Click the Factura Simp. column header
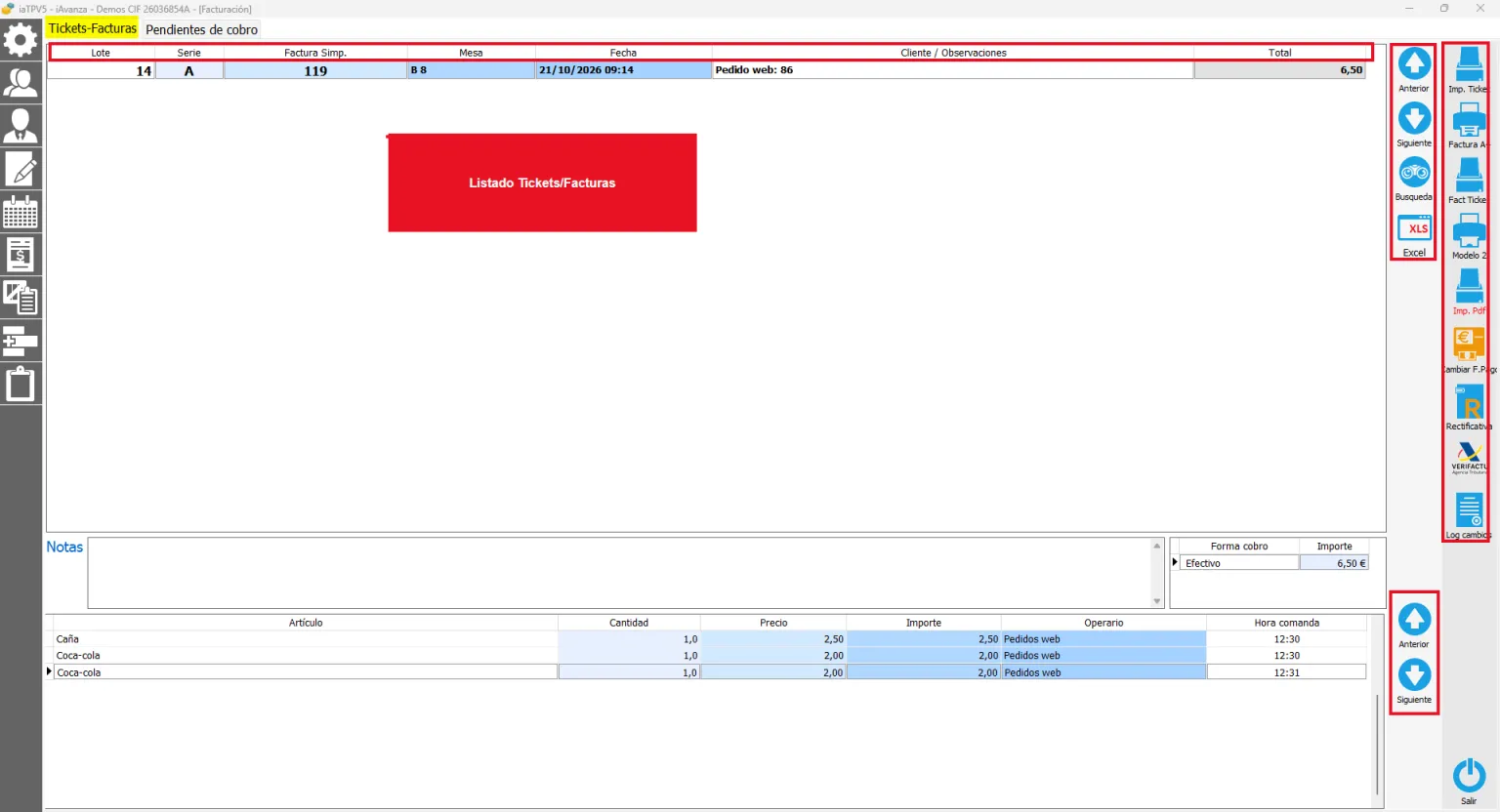This screenshot has width=1500, height=812. (315, 53)
